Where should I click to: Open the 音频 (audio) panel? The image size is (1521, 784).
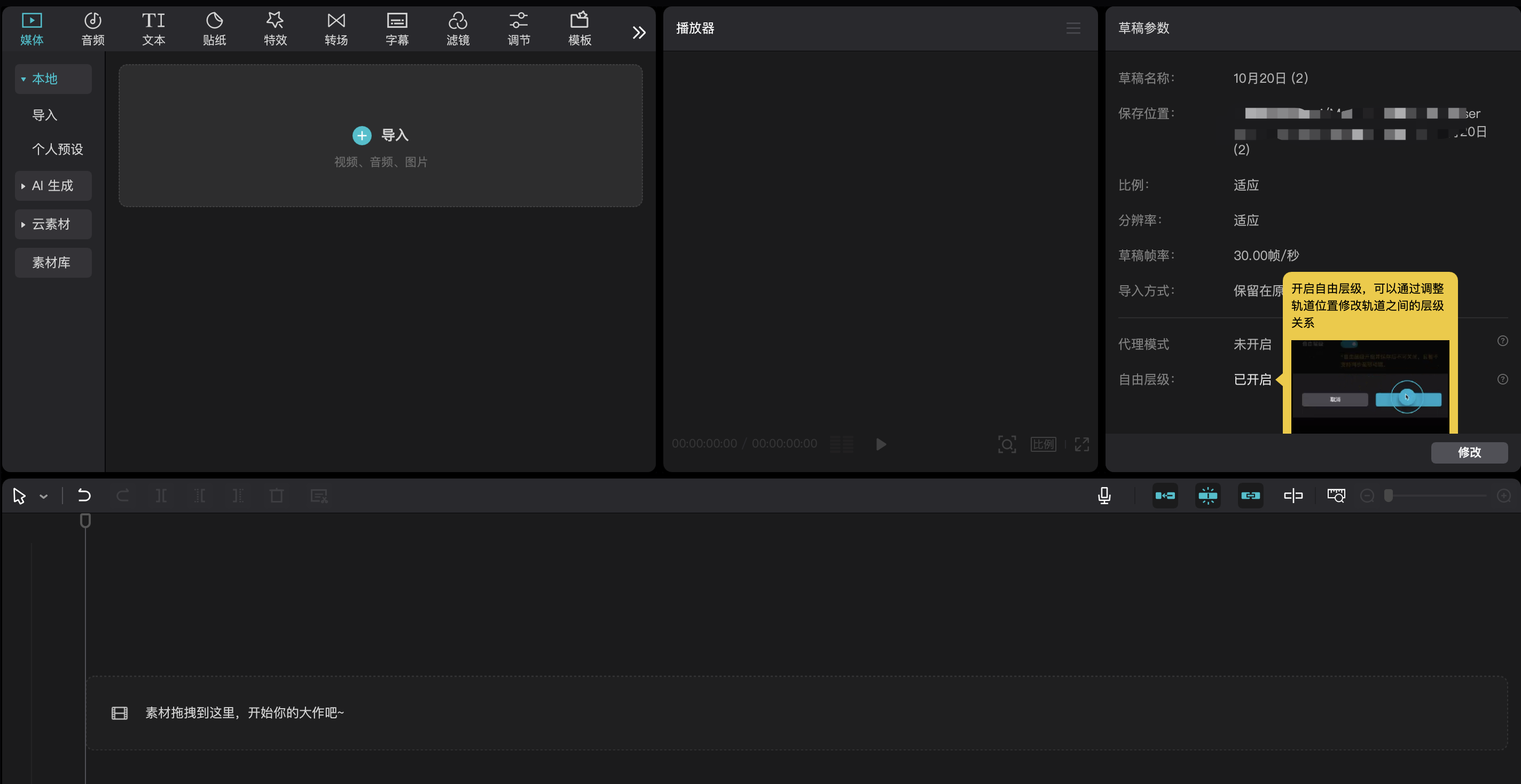click(x=93, y=29)
